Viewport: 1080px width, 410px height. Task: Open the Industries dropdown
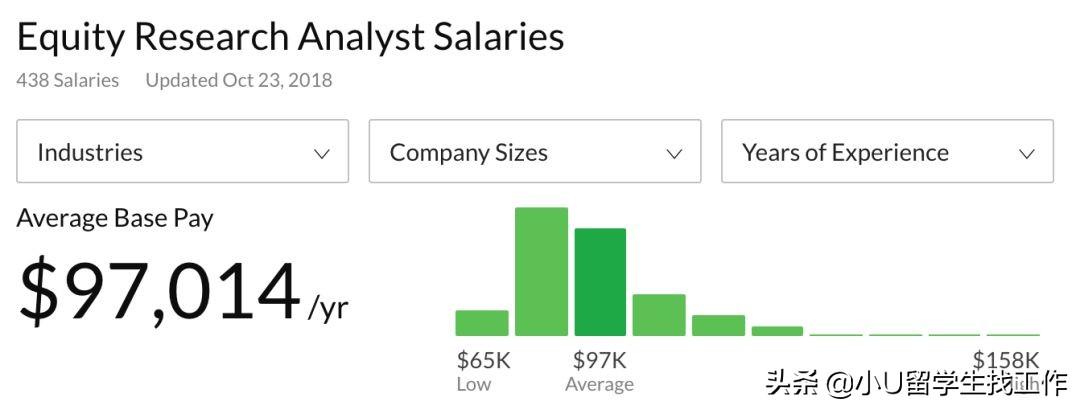[x=182, y=152]
